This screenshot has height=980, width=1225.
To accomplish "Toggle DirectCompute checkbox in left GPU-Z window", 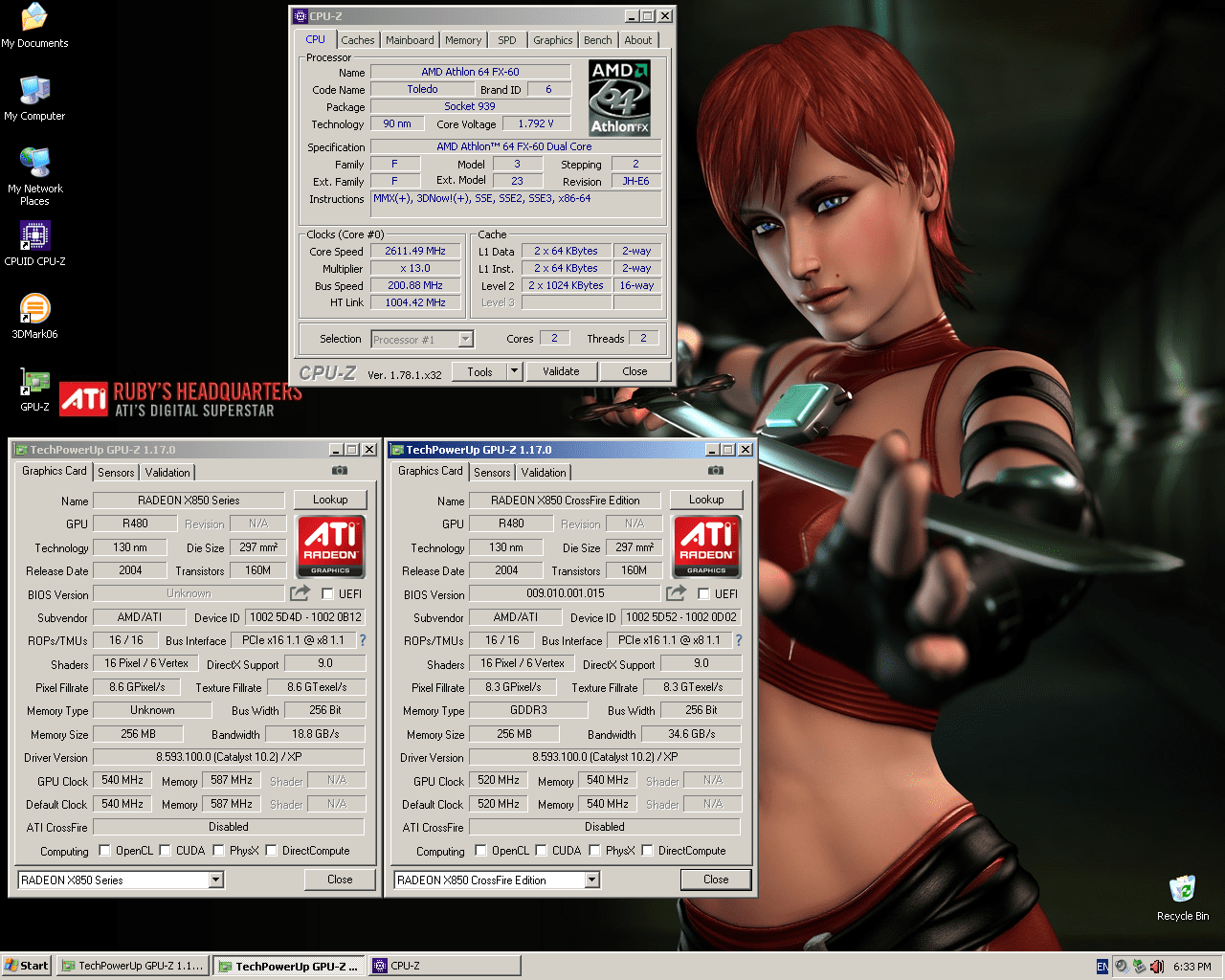I will point(271,851).
